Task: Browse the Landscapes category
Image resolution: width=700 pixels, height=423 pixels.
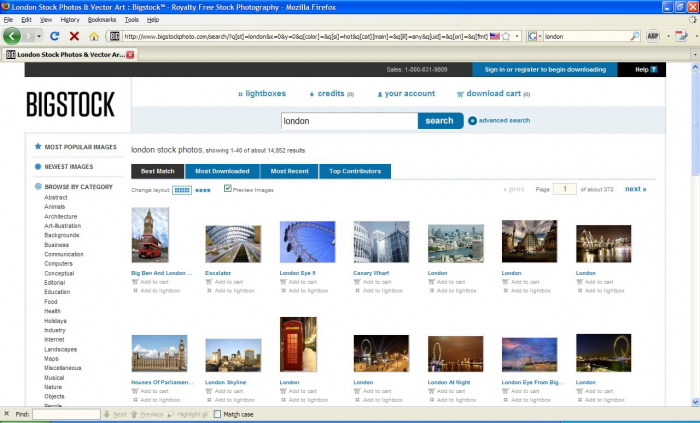Action: [61, 349]
